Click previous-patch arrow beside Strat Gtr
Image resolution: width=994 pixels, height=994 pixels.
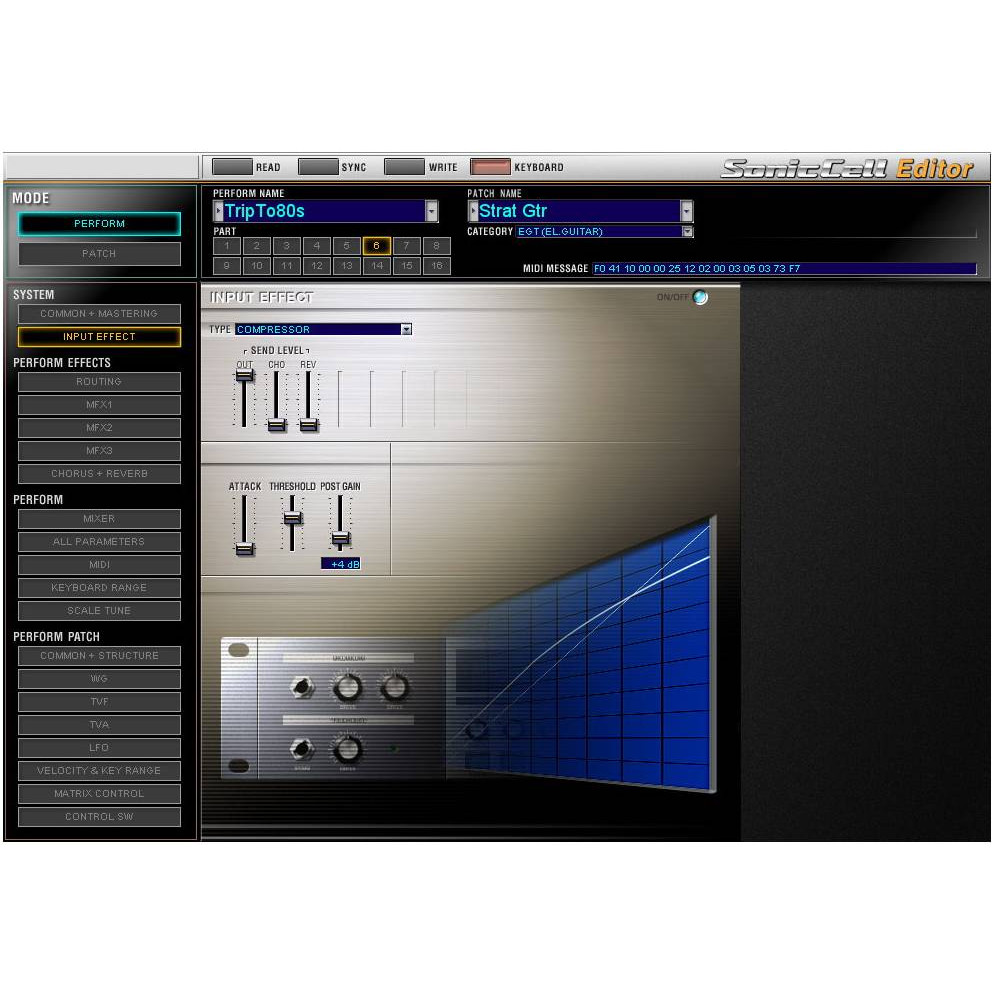point(473,211)
